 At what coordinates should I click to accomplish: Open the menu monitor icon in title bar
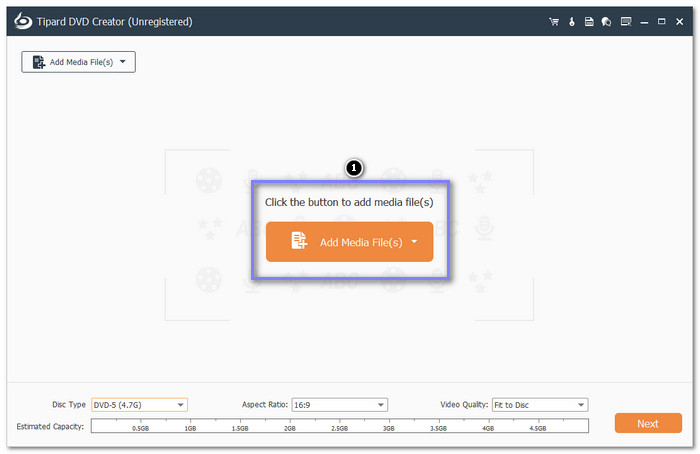[626, 21]
